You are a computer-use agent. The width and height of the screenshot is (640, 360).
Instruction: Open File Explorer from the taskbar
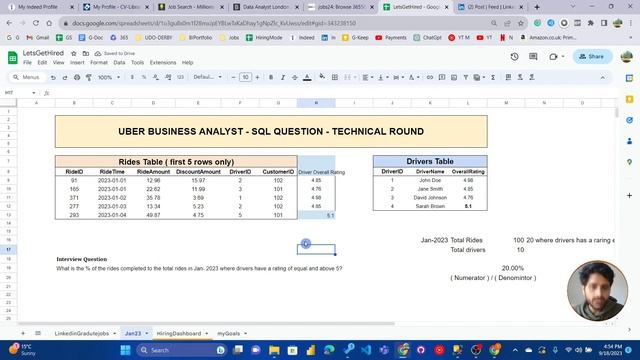tap(274, 350)
